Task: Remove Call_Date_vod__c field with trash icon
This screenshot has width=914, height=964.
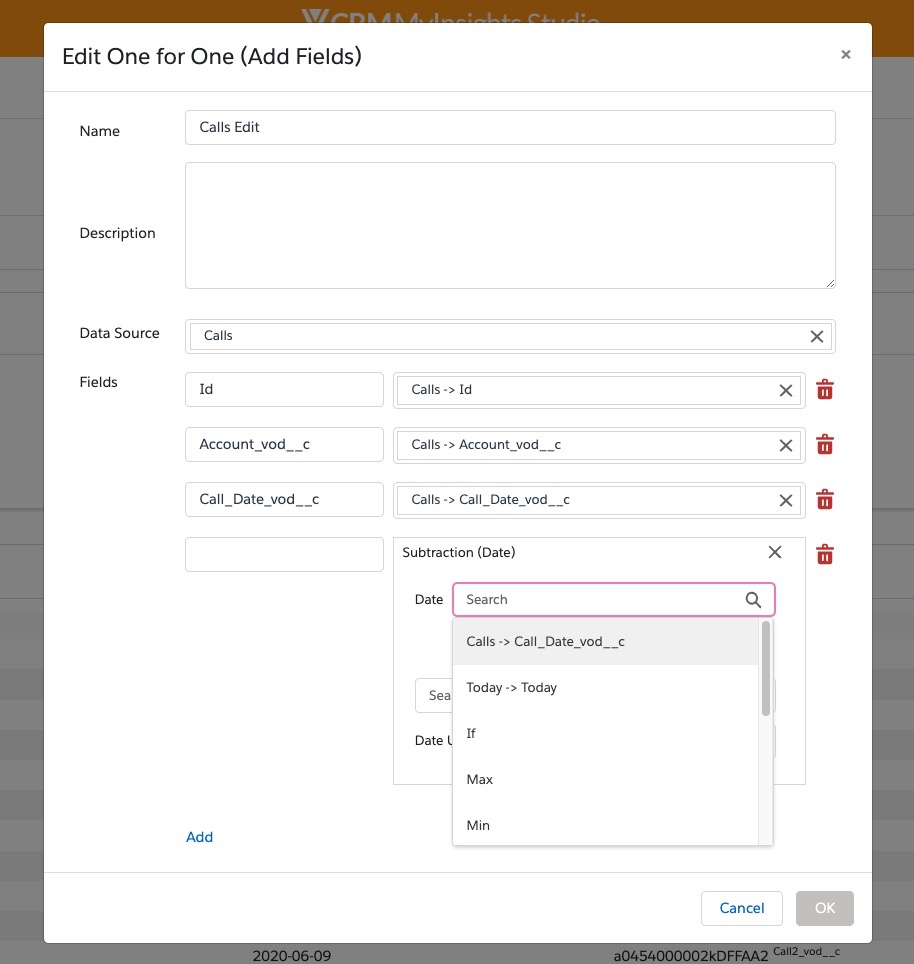Action: (825, 500)
